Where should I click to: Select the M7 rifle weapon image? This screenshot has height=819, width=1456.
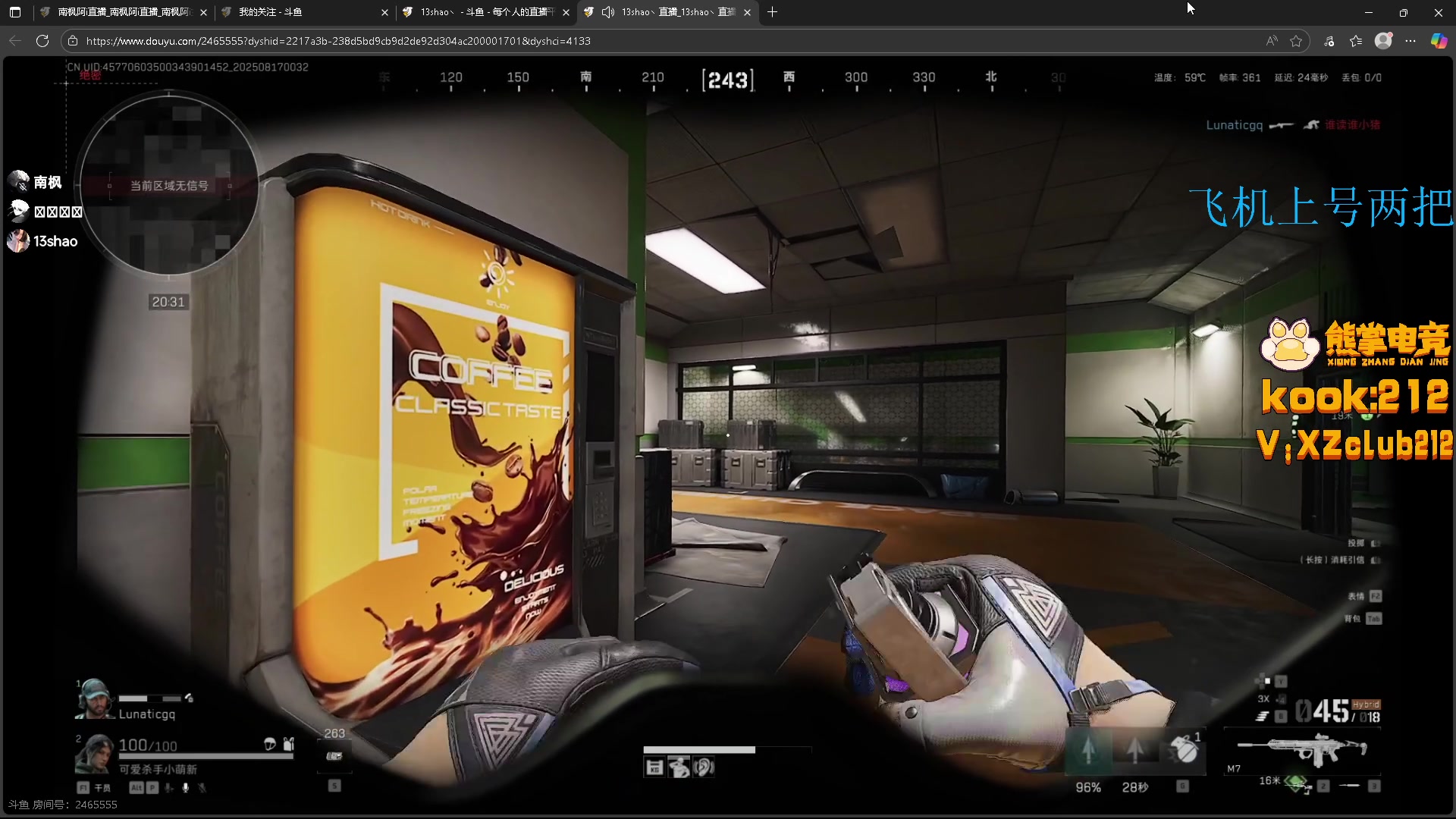(1304, 751)
